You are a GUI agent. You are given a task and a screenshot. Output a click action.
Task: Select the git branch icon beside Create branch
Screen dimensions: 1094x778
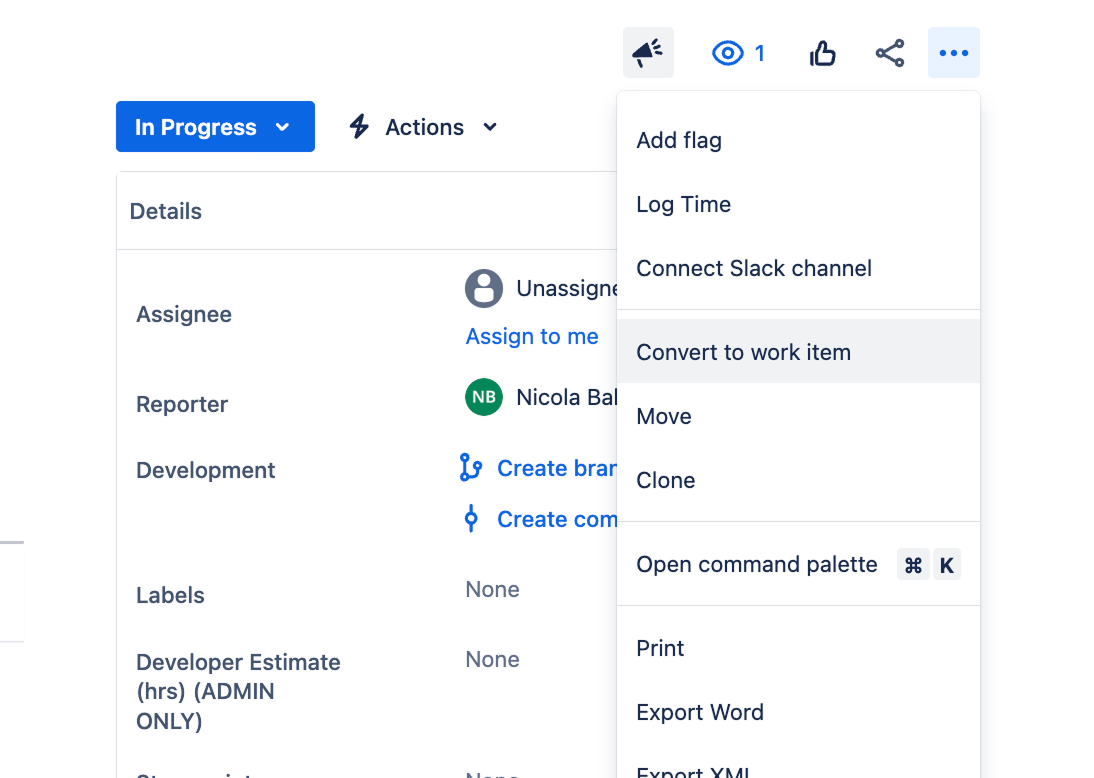coord(471,467)
